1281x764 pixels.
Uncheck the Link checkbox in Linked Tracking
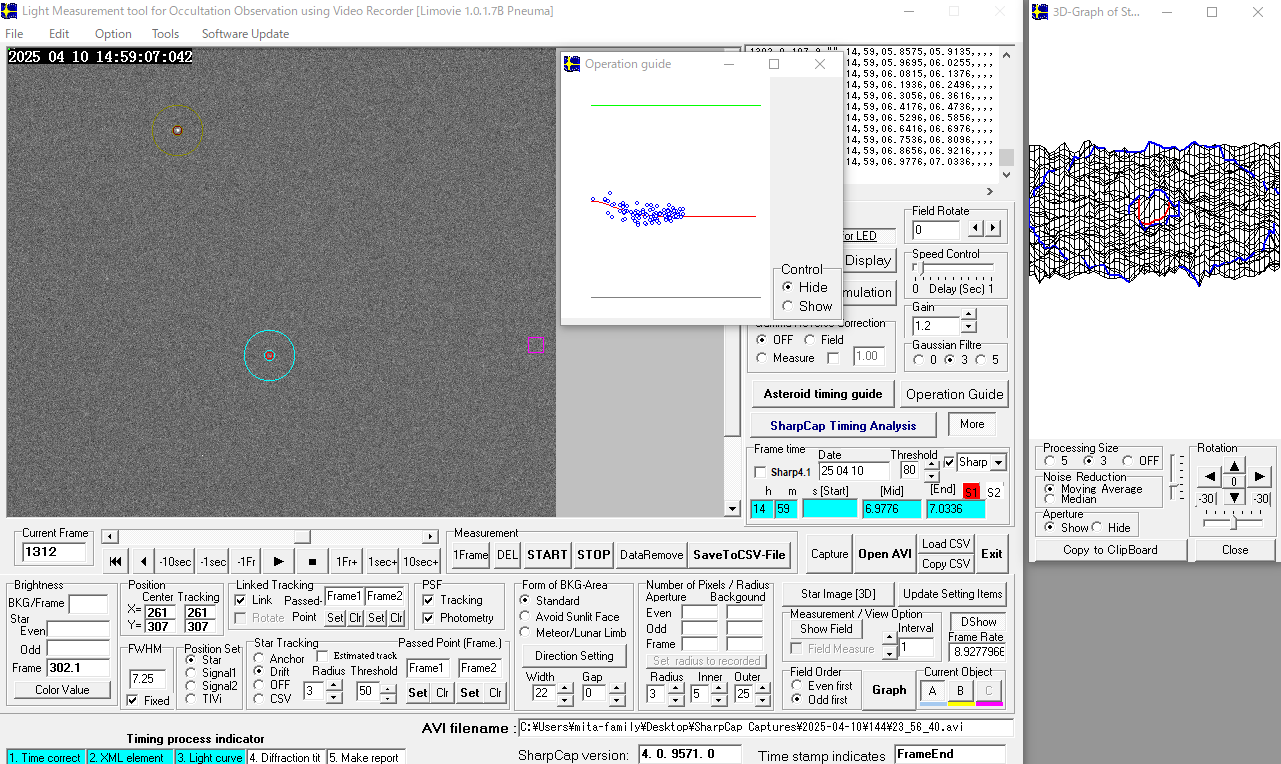point(241,600)
